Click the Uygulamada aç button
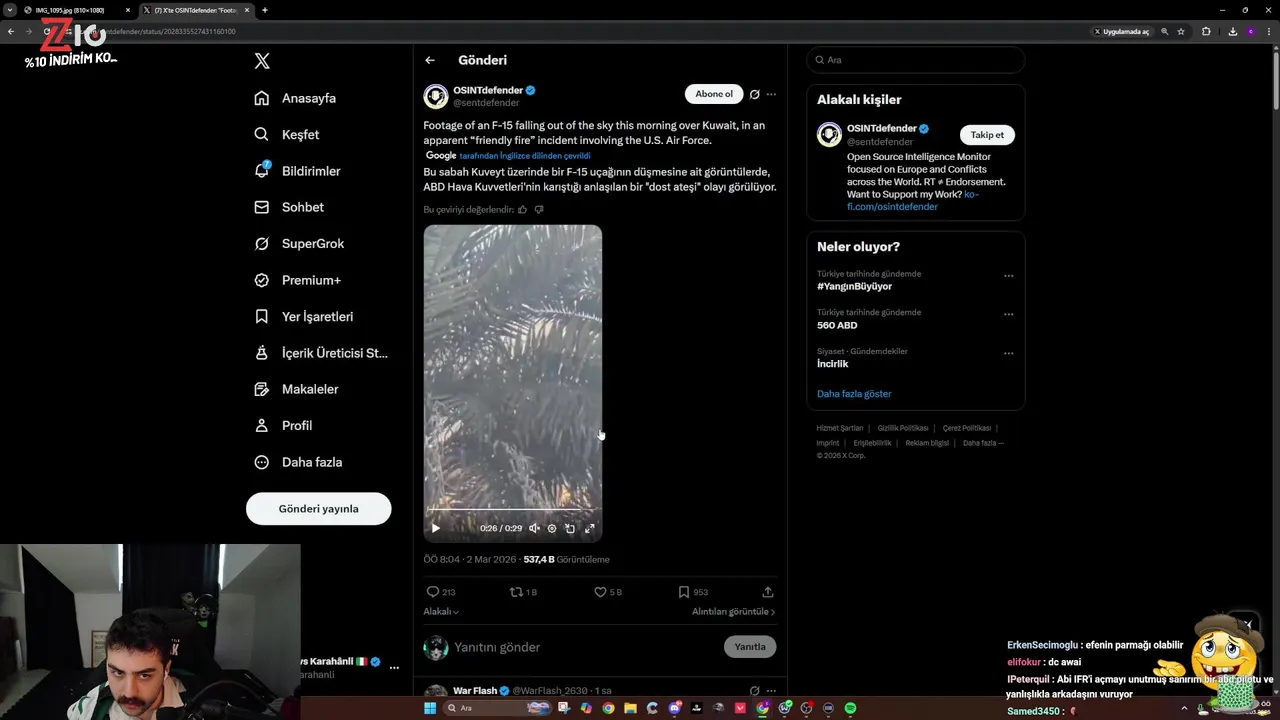Image resolution: width=1280 pixels, height=720 pixels. coord(1121,31)
